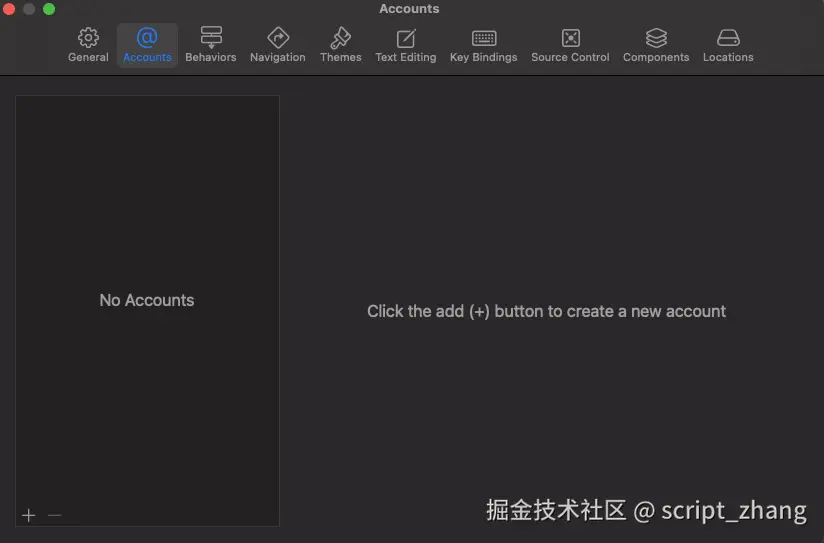The image size is (824, 543).
Task: Open the Key Bindings keyboard icon
Action: pyautogui.click(x=484, y=38)
